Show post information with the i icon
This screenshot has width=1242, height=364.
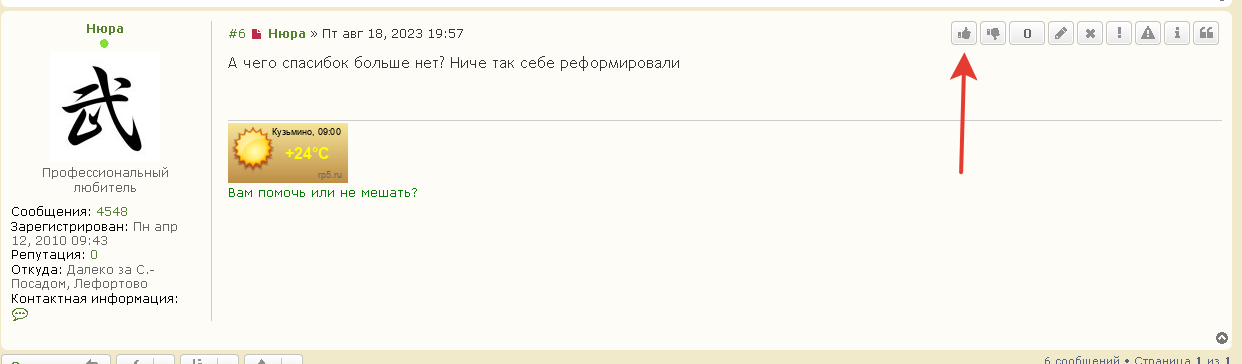[x=1177, y=33]
